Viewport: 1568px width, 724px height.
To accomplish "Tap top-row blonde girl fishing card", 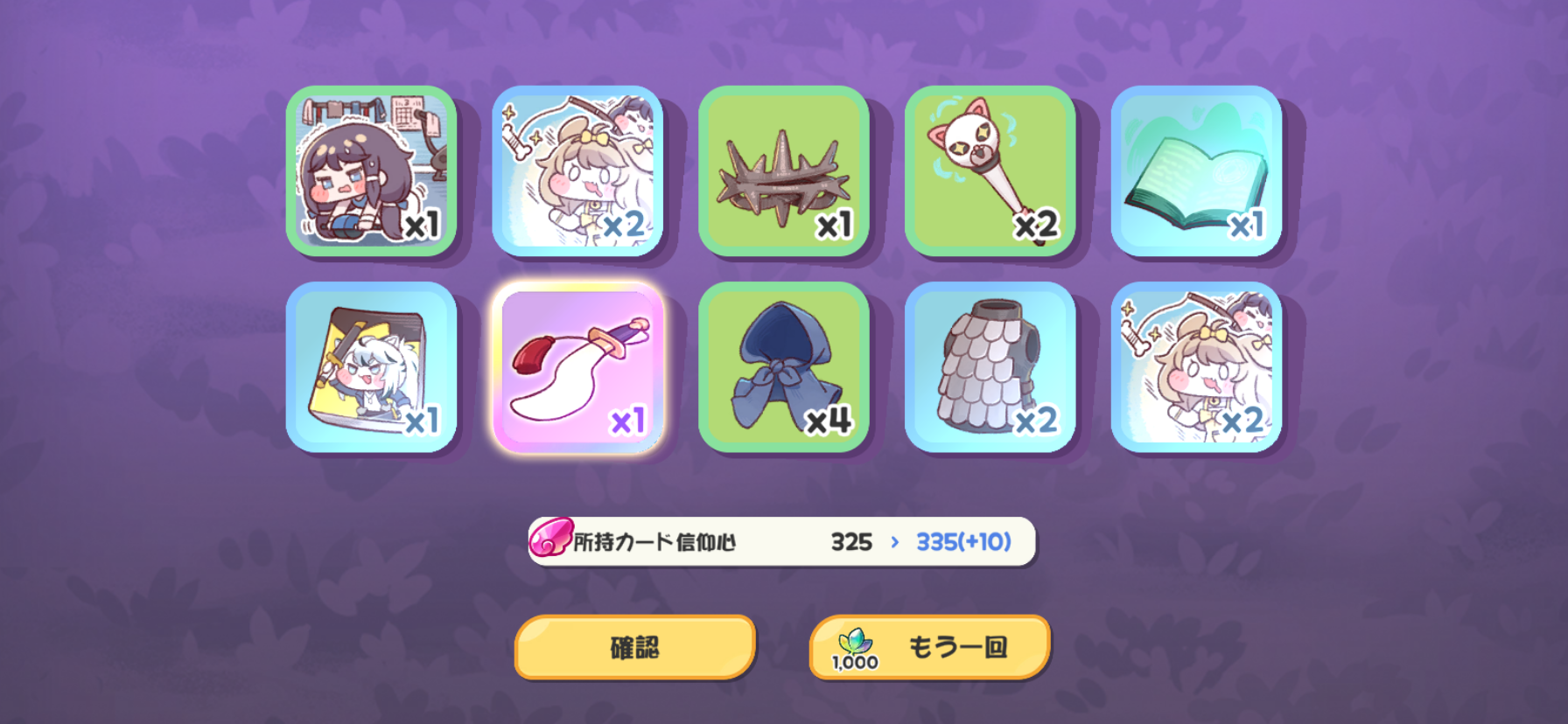I will pos(577,171).
